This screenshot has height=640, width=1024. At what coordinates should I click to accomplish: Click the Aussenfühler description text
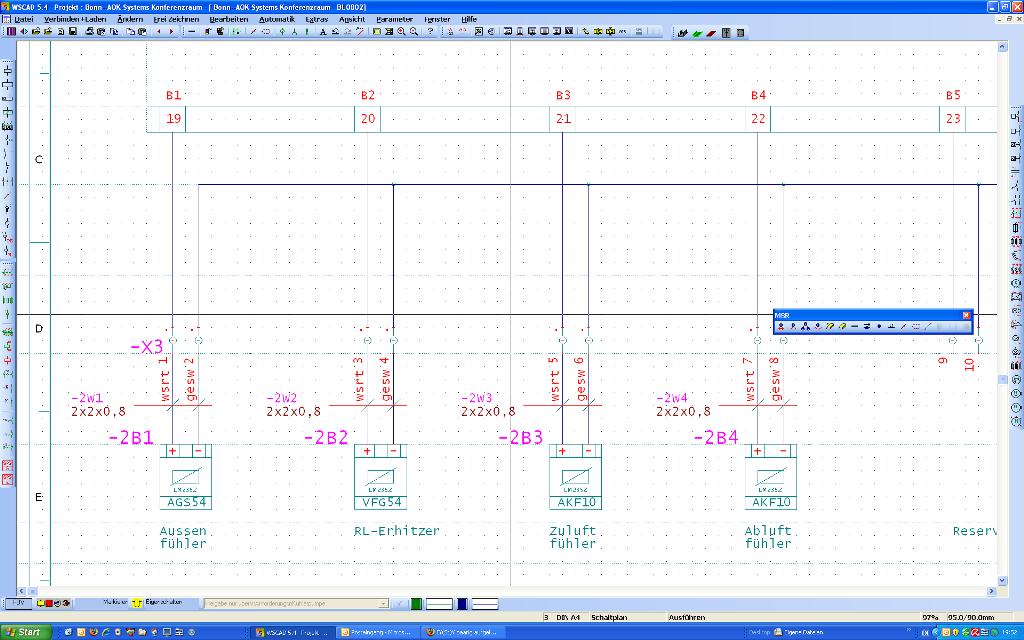click(184, 537)
